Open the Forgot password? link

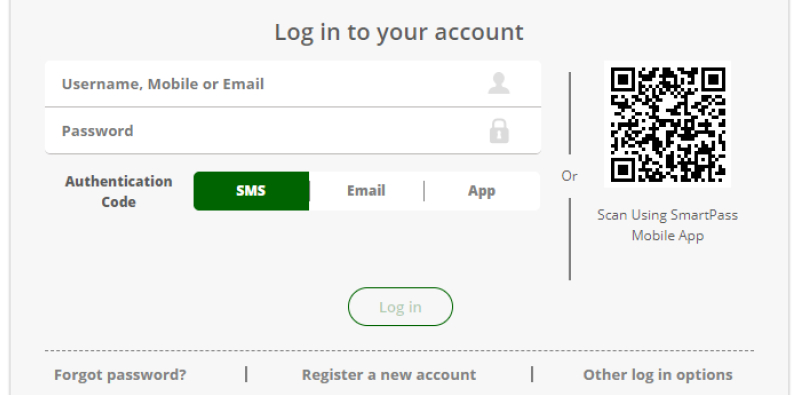click(x=120, y=375)
